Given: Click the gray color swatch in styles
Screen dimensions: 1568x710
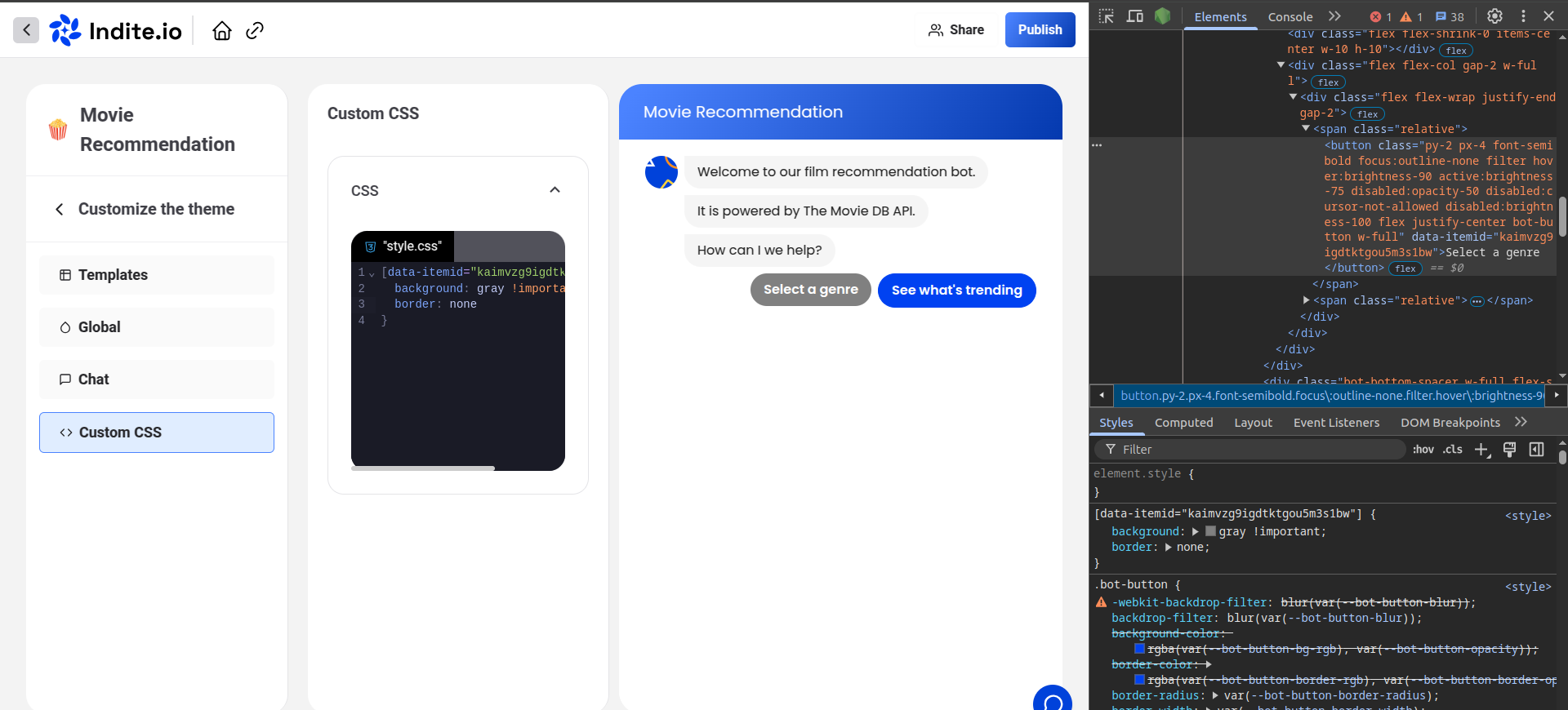Looking at the screenshot, I should pyautogui.click(x=1210, y=531).
